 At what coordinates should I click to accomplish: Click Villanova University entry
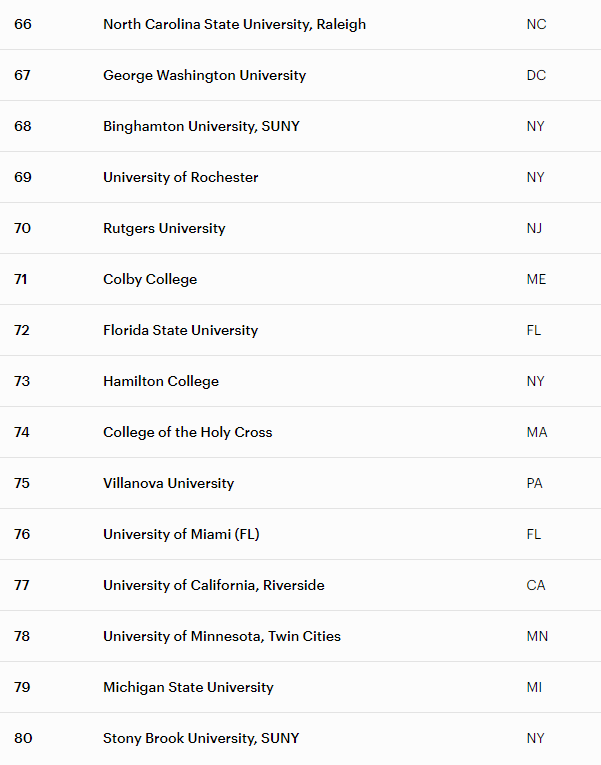pos(169,483)
